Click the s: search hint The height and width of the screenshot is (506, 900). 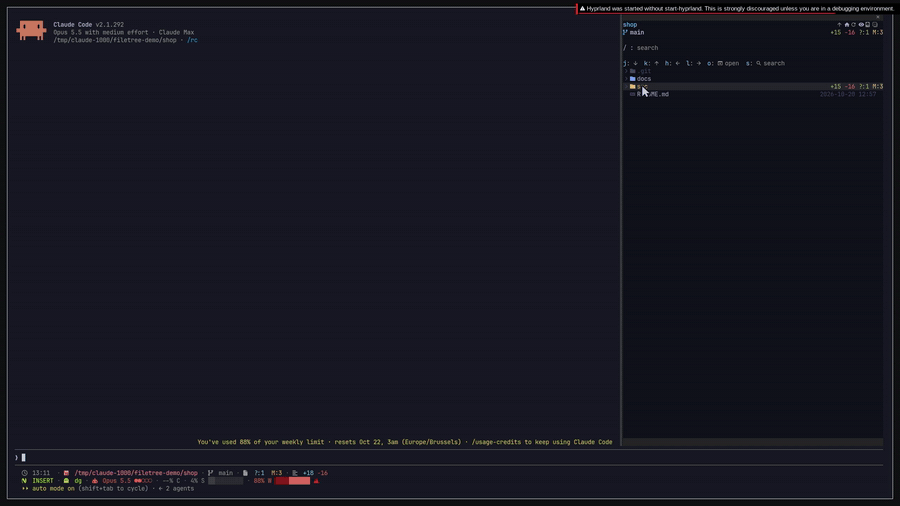765,64
